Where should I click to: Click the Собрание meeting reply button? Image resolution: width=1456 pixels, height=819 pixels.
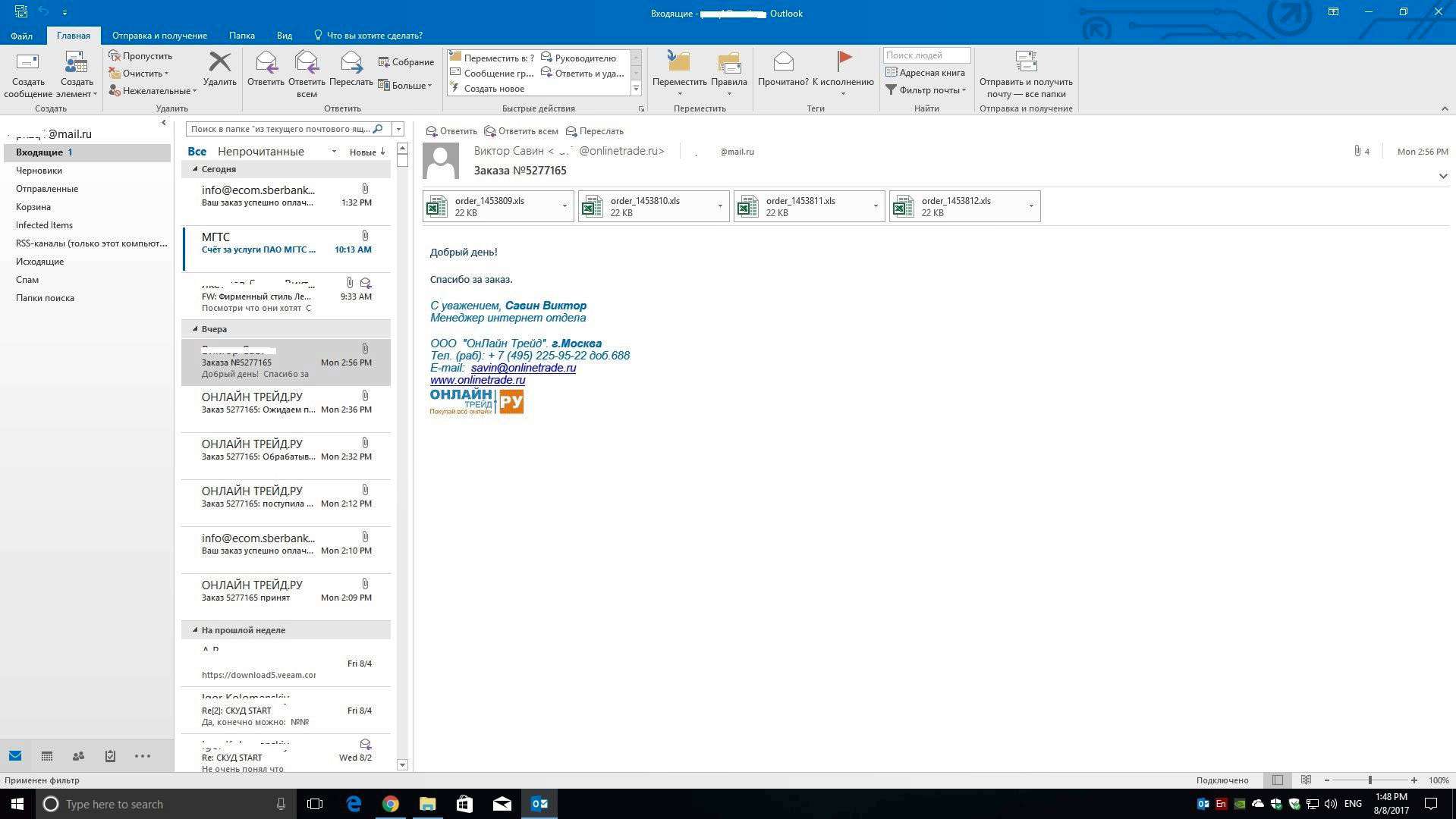pos(406,62)
